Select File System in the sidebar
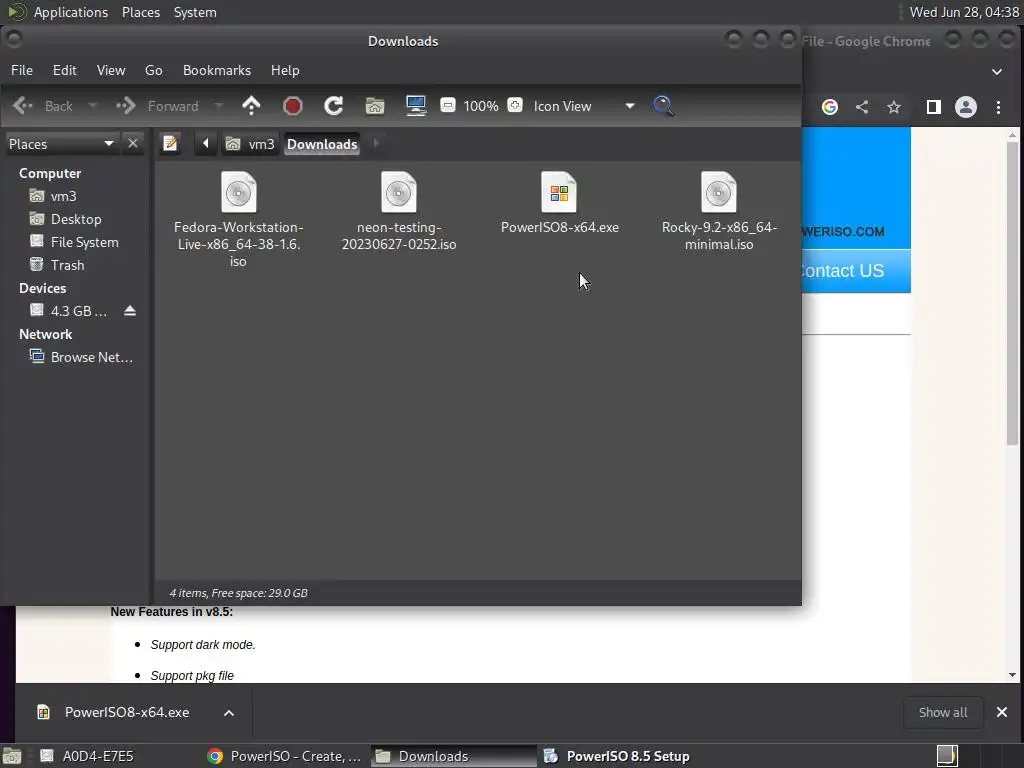This screenshot has height=768, width=1024. [x=84, y=242]
